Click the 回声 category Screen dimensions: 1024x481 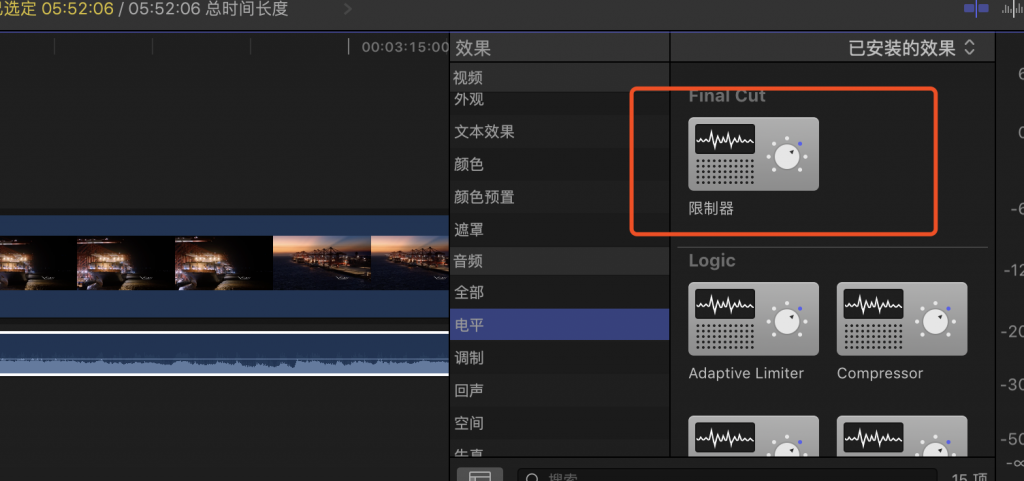468,391
